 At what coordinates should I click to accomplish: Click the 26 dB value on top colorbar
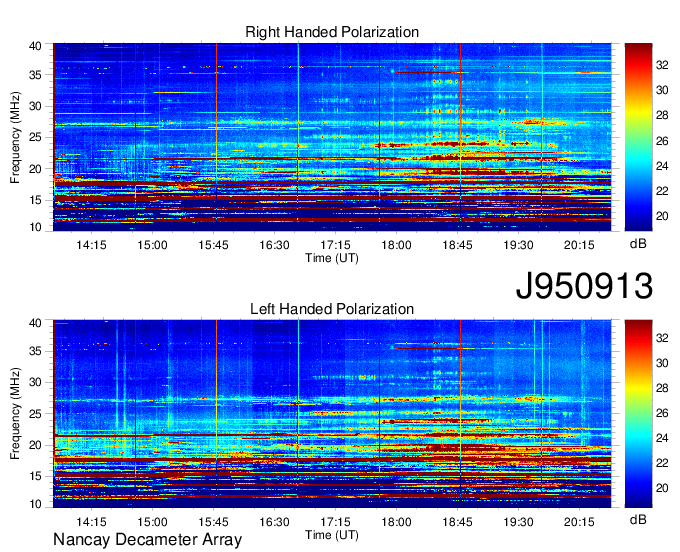tap(662, 141)
